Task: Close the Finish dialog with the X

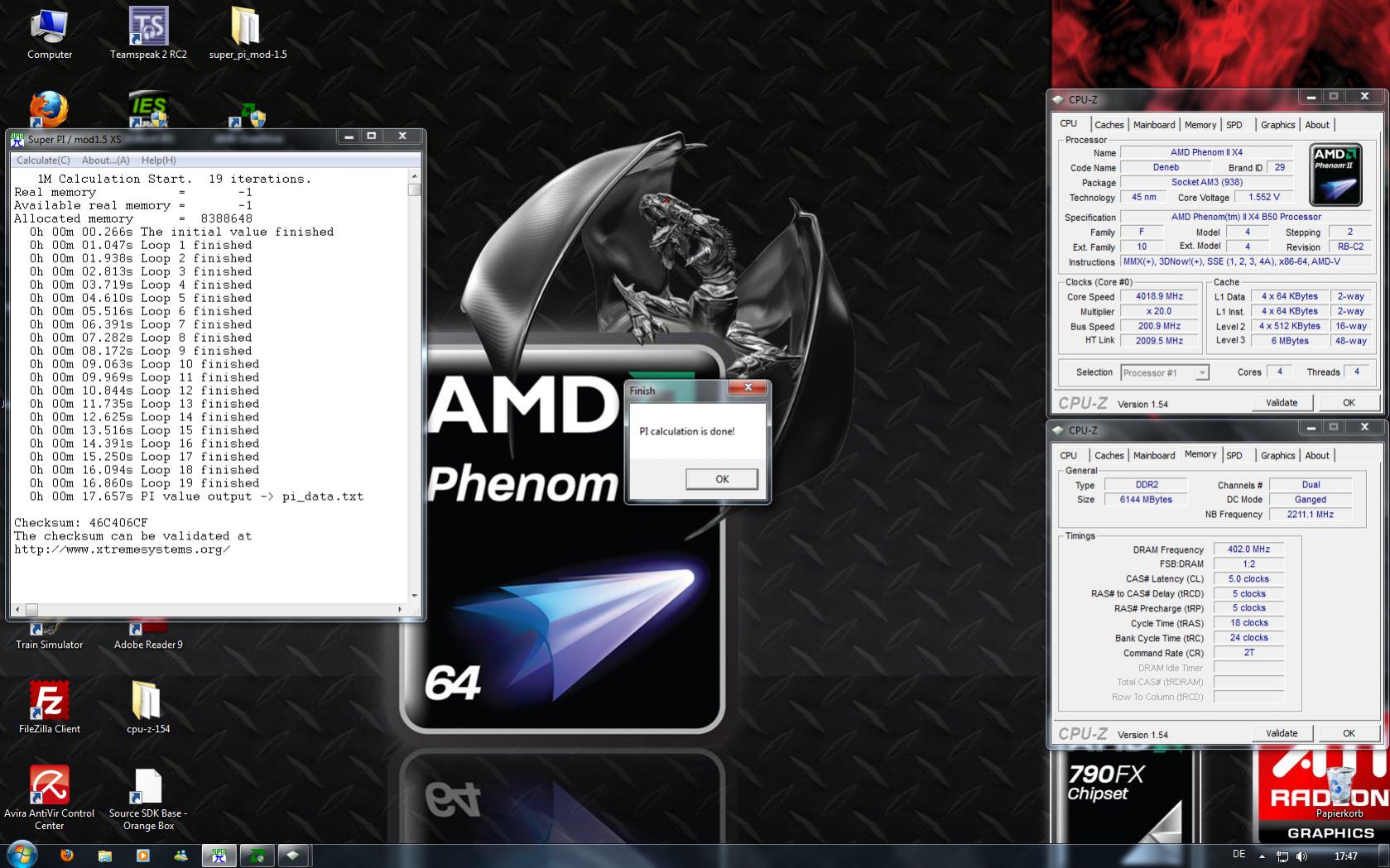Action: (x=748, y=387)
